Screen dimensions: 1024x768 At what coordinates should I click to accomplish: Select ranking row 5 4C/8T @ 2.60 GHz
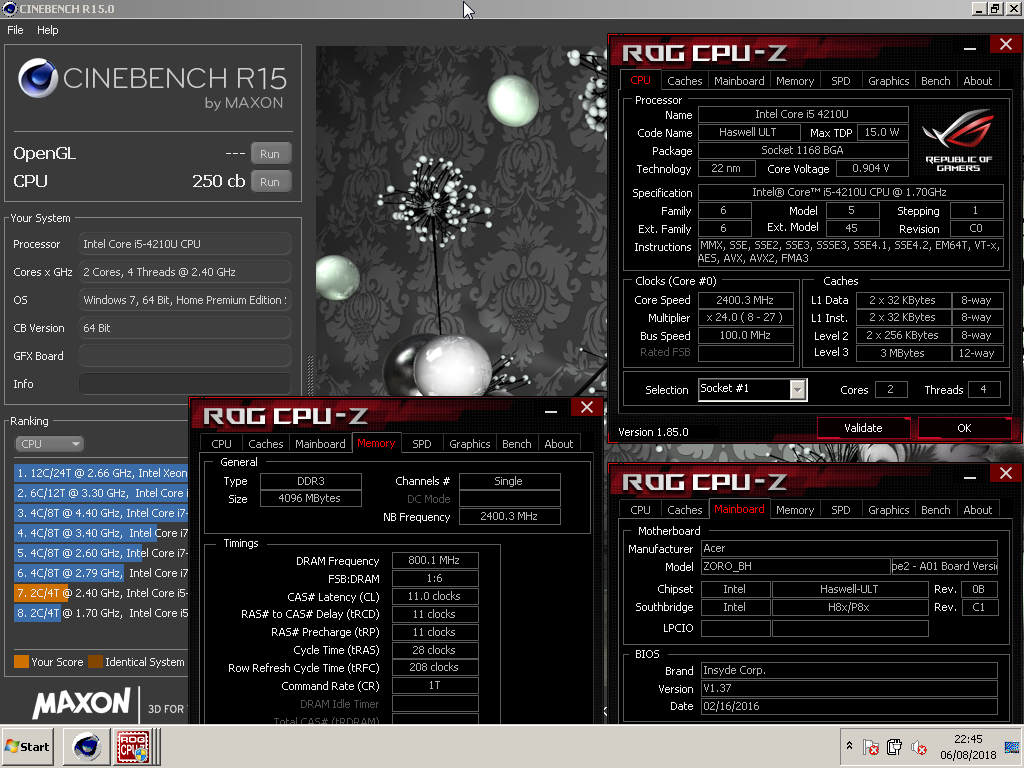point(101,553)
